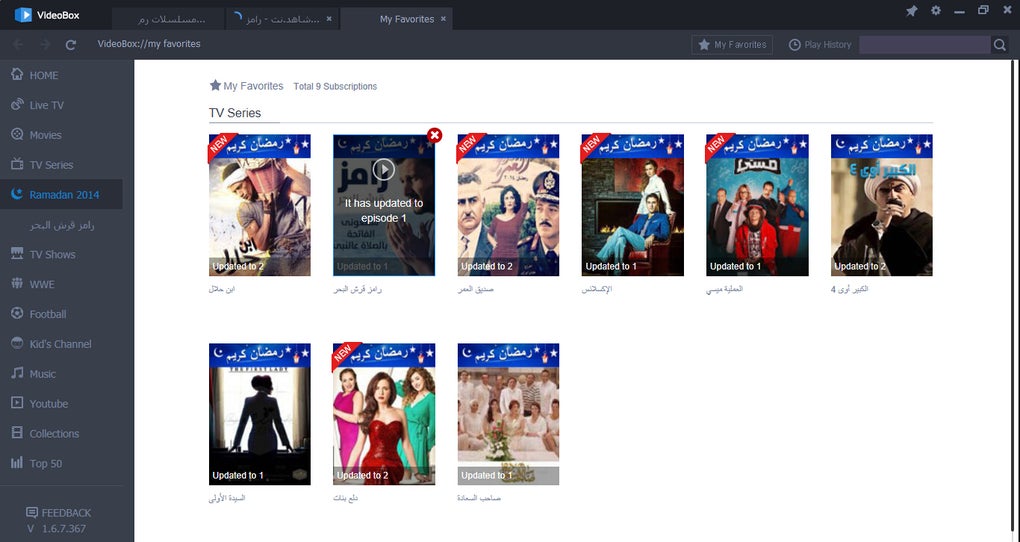Click the VideoBox logo icon

(x=23, y=14)
